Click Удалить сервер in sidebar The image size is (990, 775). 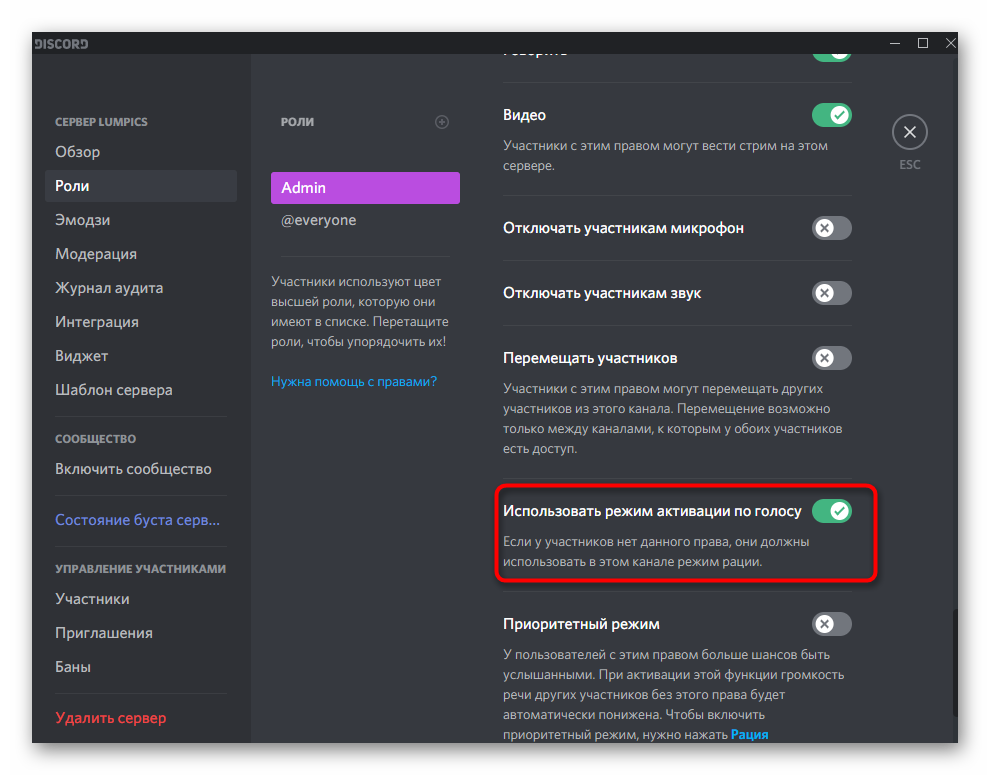tap(111, 718)
